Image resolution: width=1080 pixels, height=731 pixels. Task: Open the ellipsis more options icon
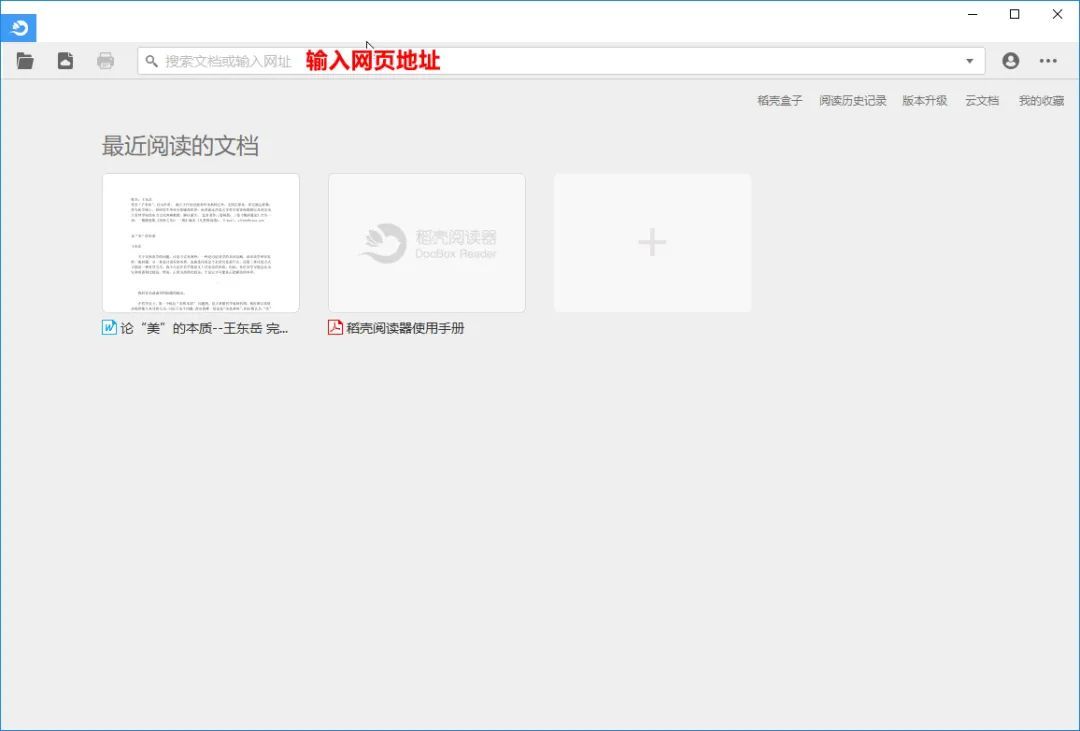(x=1048, y=60)
